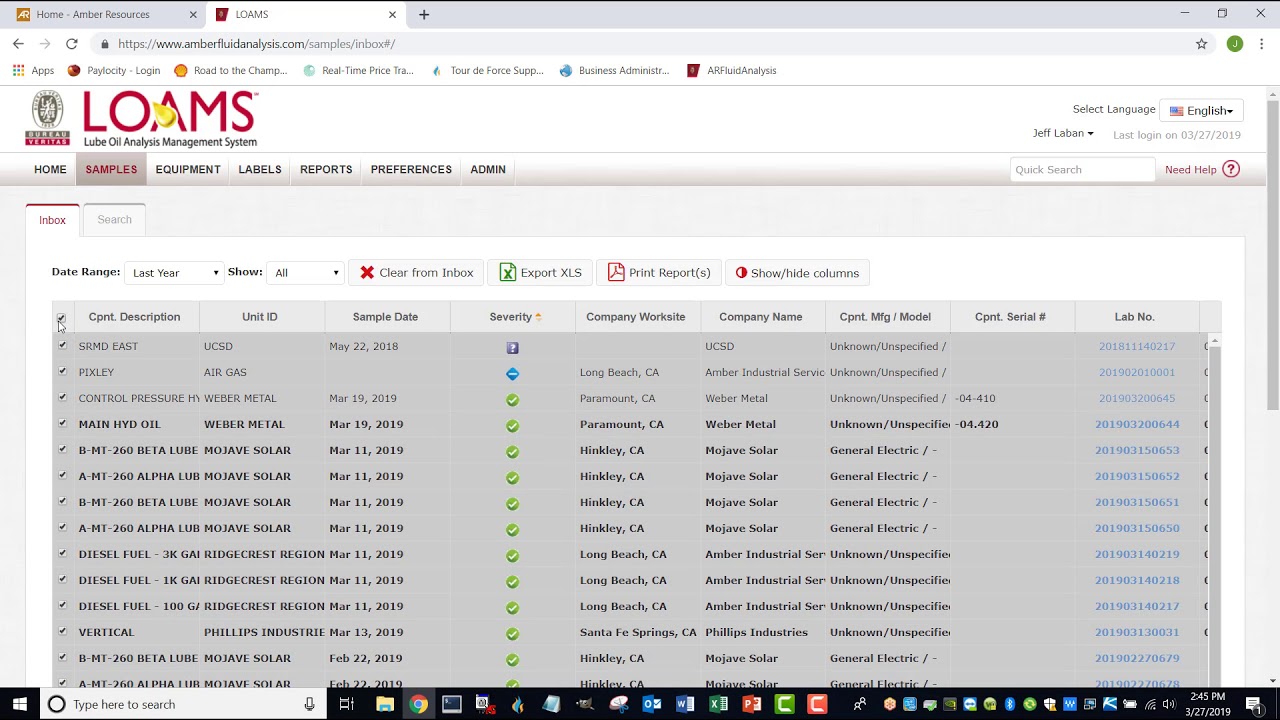Click the Need Help link text
Image resolution: width=1280 pixels, height=720 pixels.
[1190, 170]
